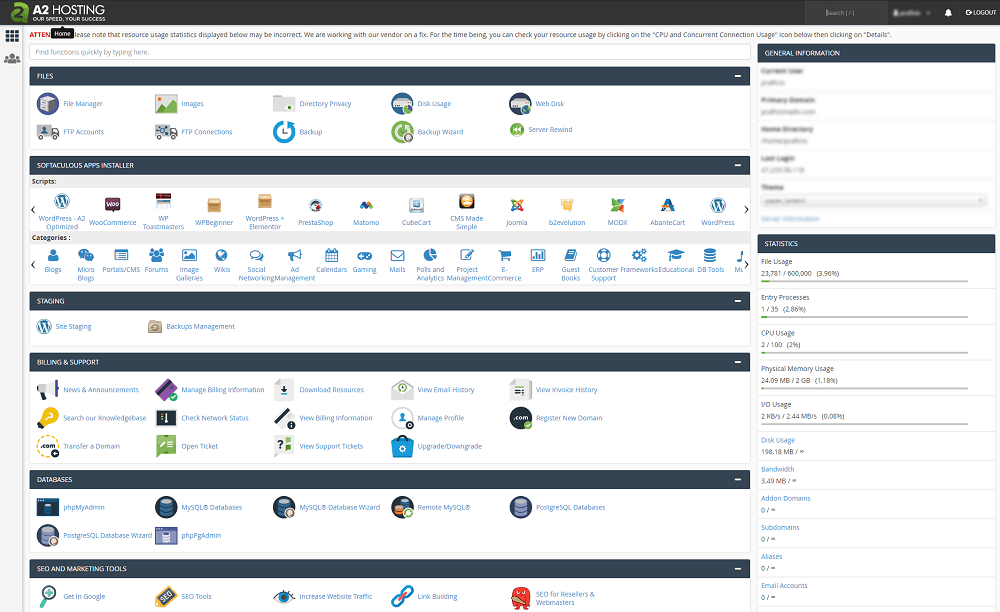The height and width of the screenshot is (612, 1000).
Task: Open SEO Tools icon
Action: click(166, 596)
